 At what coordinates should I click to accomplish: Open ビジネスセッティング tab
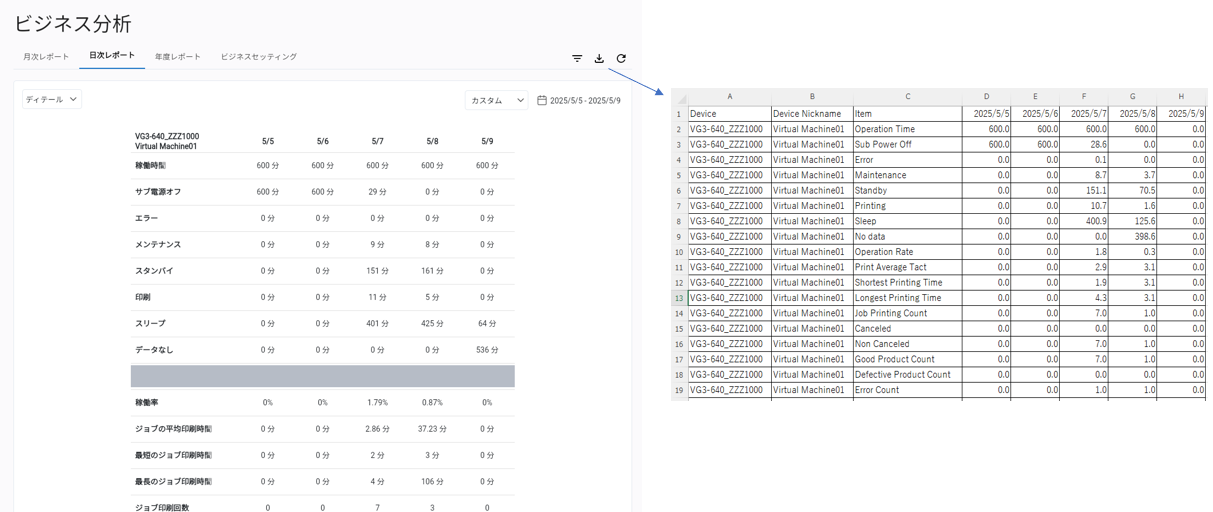click(x=259, y=57)
